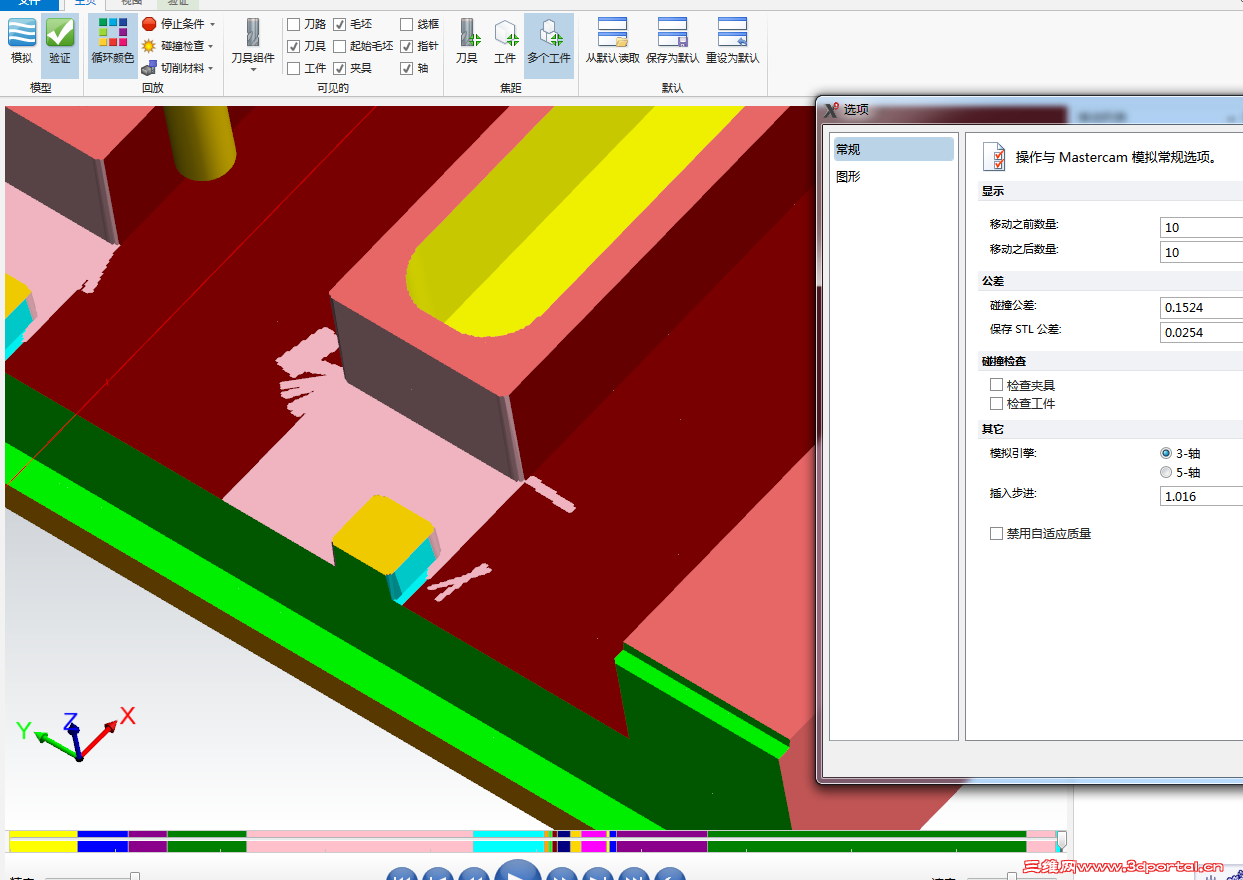This screenshot has width=1243, height=880.
Task: Uncheck the 指针 pointer checkbox
Action: [407, 46]
